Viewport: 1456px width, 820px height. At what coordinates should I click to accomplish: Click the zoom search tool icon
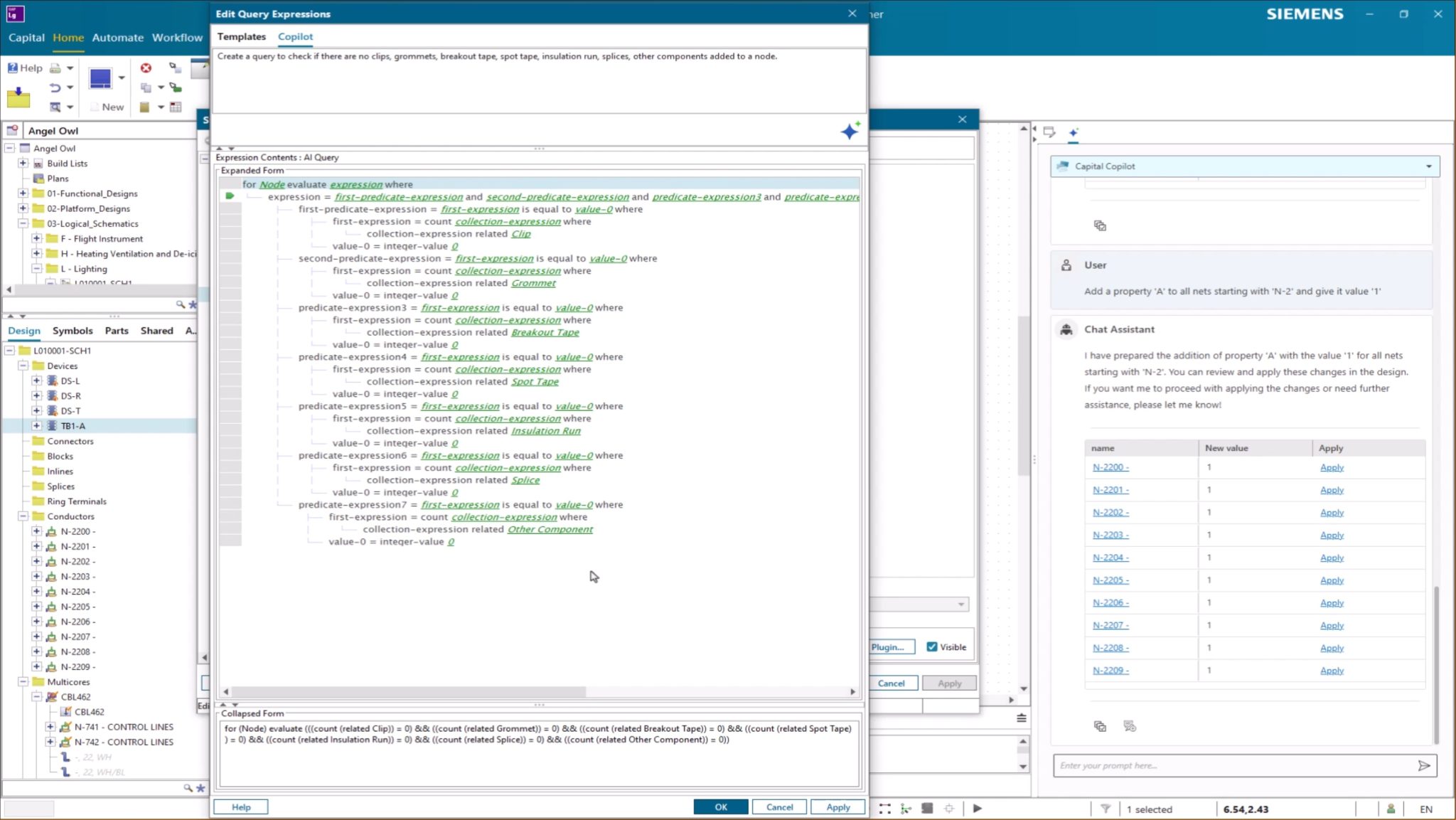tap(55, 107)
